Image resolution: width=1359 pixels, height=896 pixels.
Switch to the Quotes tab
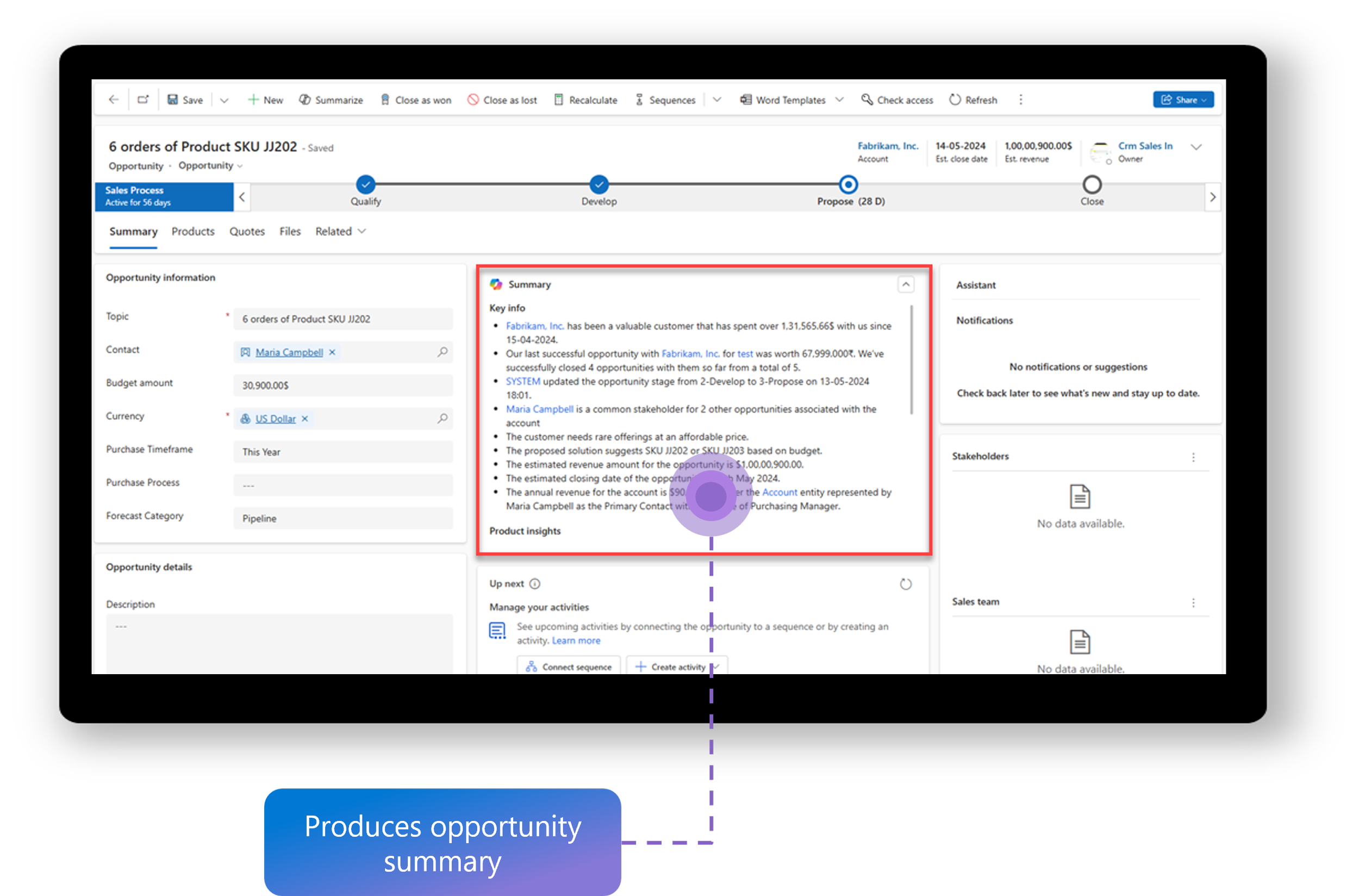[247, 232]
